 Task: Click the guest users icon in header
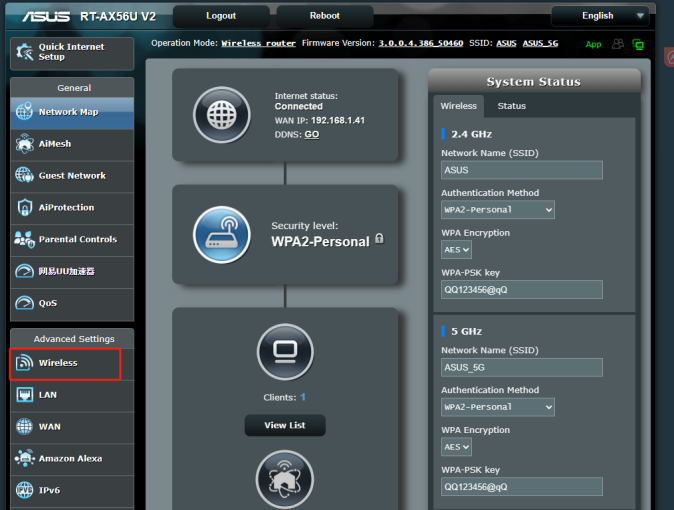pos(618,44)
